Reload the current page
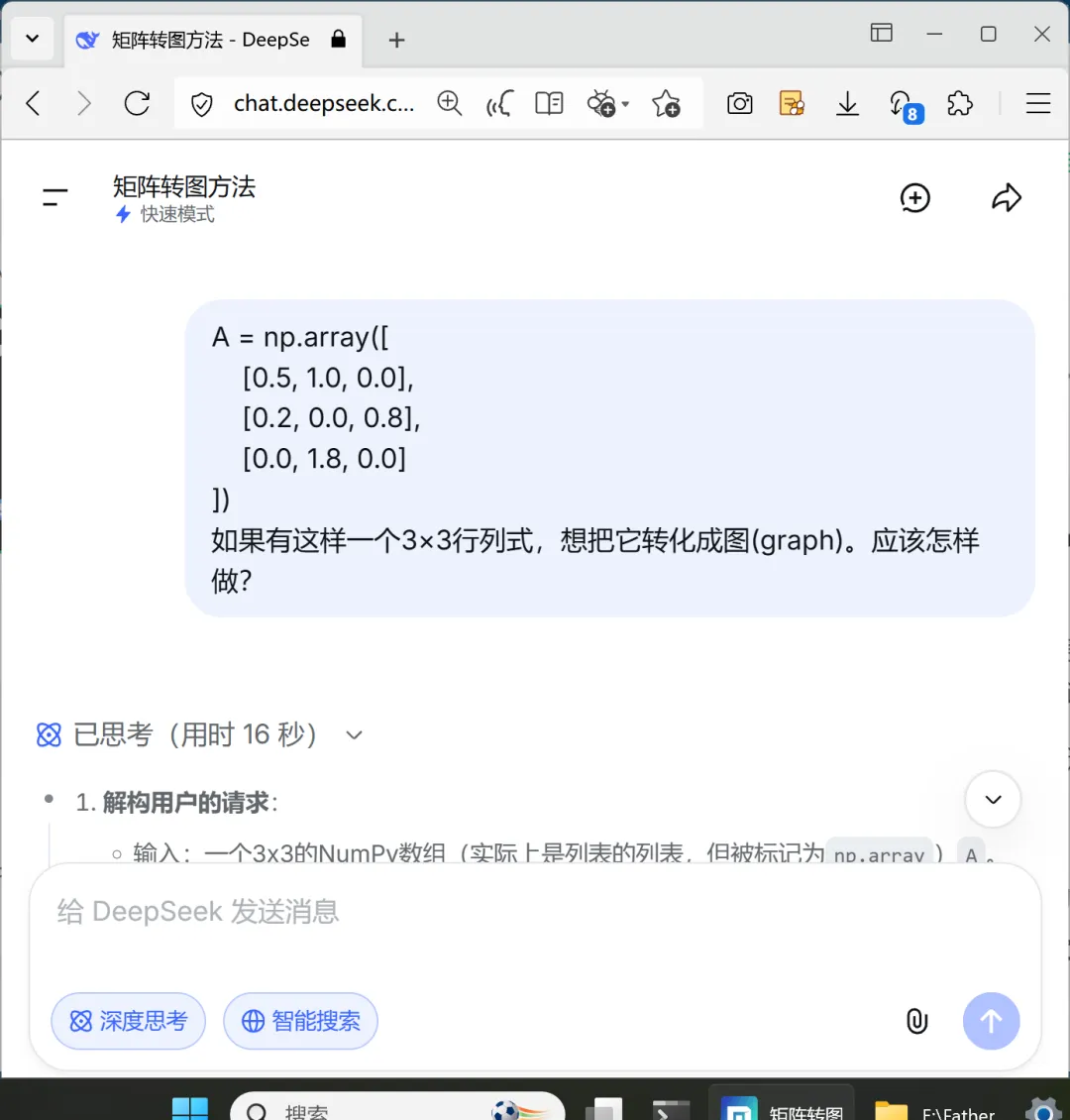This screenshot has height=1120, width=1070. pos(137,103)
